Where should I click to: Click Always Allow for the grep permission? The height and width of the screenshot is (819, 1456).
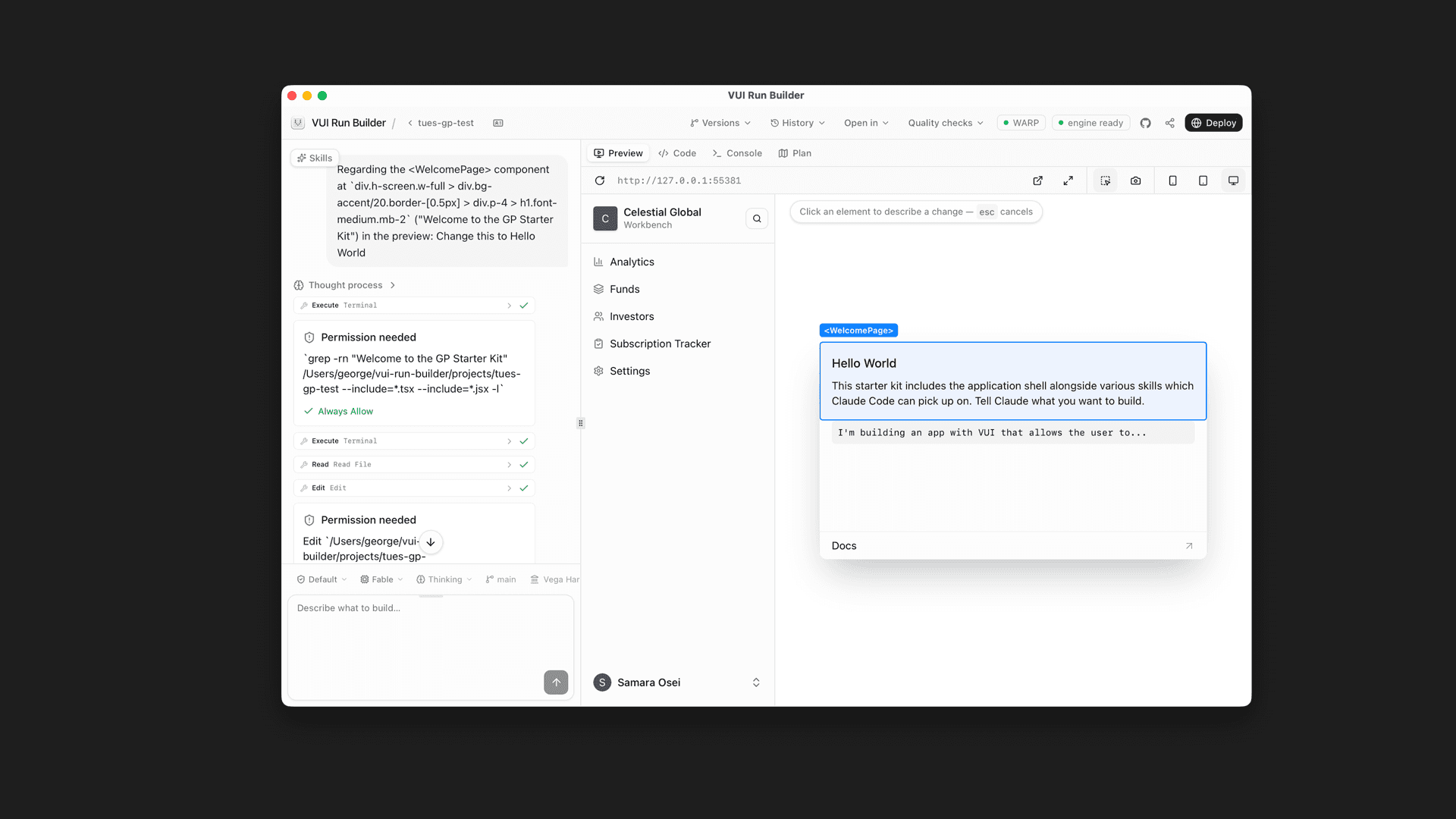(338, 411)
